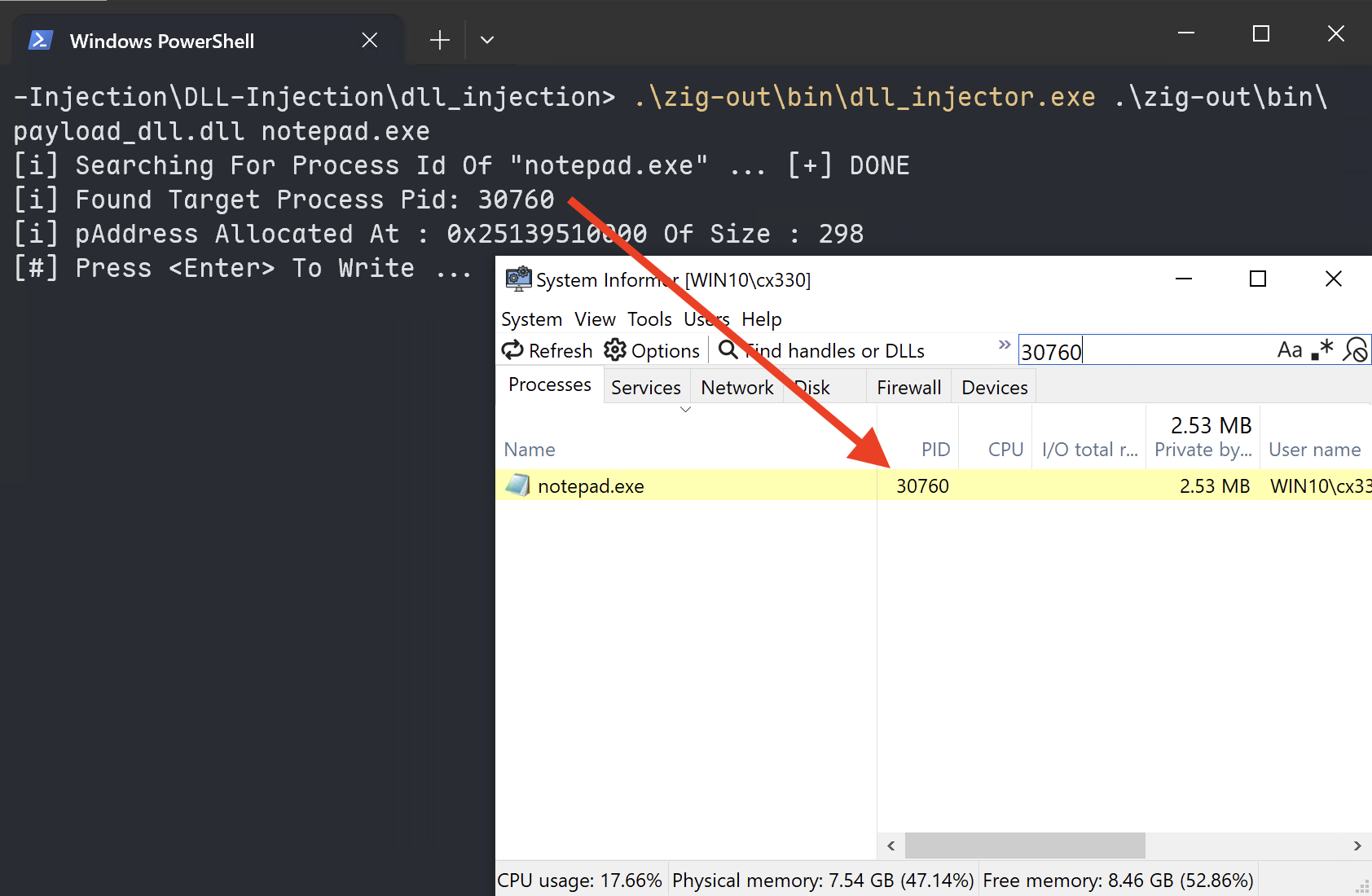1372x896 pixels.
Task: Open a new terminal tab with plus button
Action: (440, 40)
